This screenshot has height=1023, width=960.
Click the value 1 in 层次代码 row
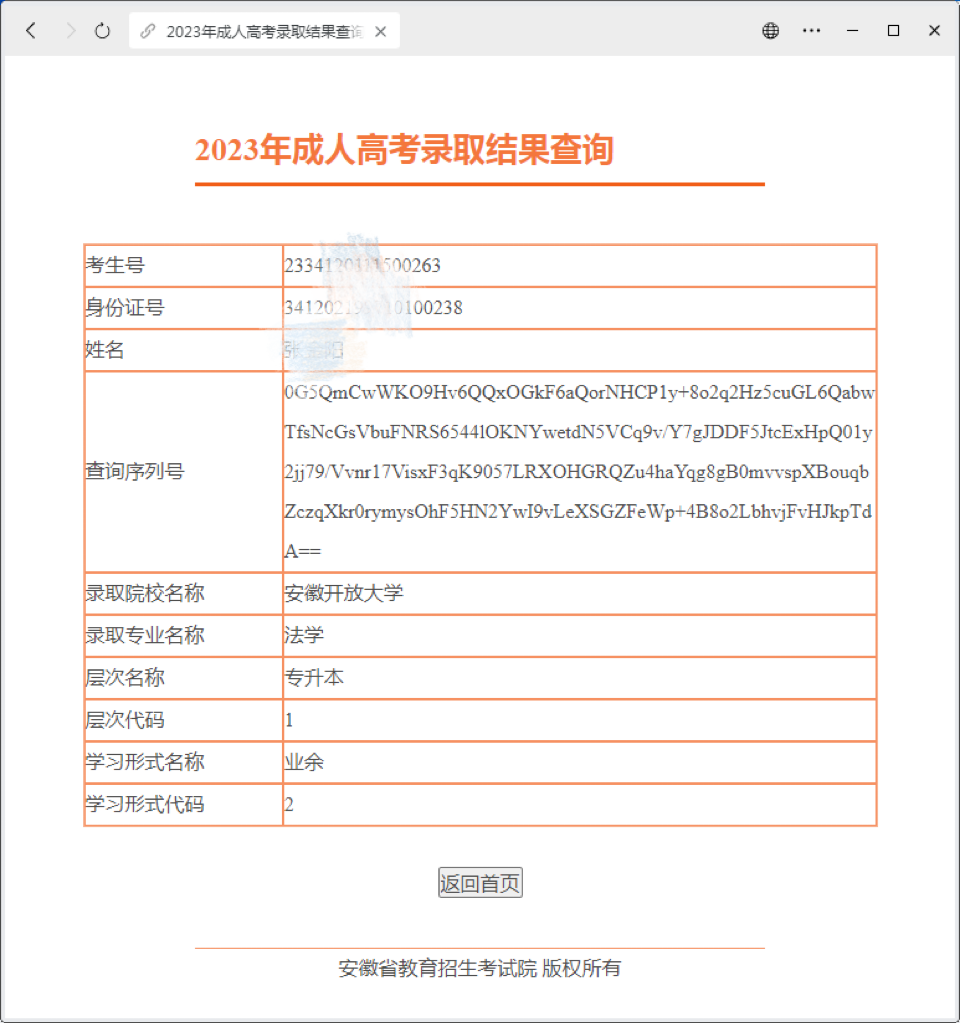point(289,720)
